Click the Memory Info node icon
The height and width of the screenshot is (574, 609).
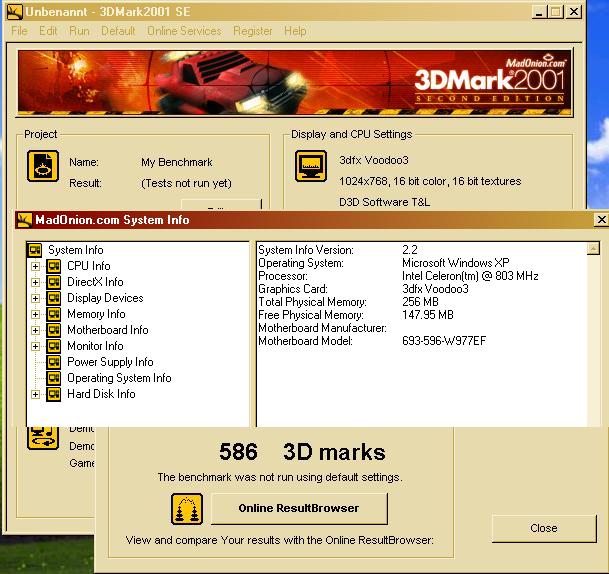pos(54,314)
